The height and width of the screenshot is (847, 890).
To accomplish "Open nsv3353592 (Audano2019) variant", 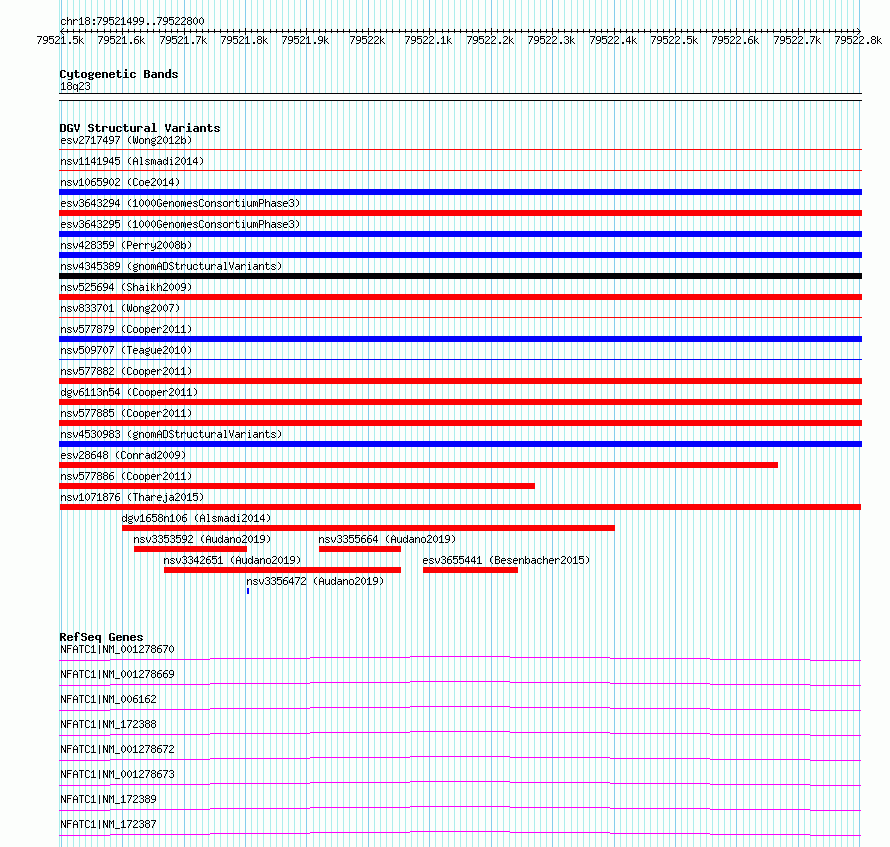I will (202, 539).
